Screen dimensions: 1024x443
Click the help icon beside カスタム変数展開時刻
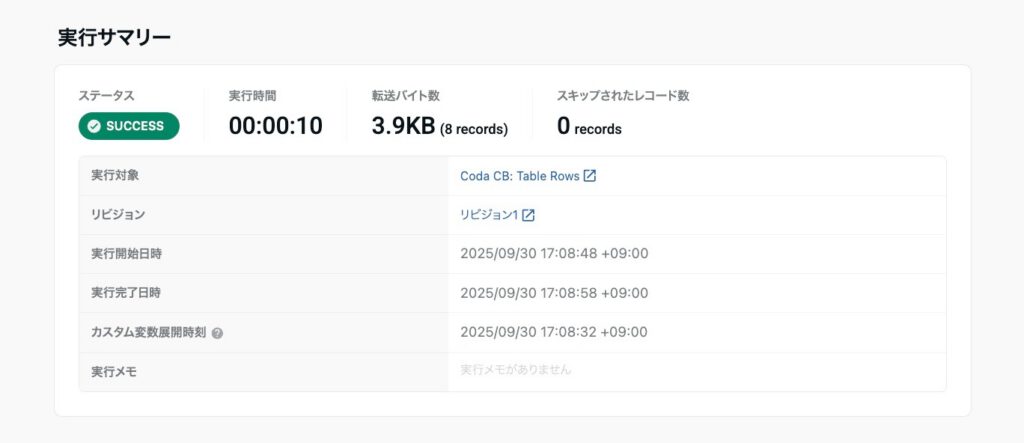pyautogui.click(x=217, y=333)
